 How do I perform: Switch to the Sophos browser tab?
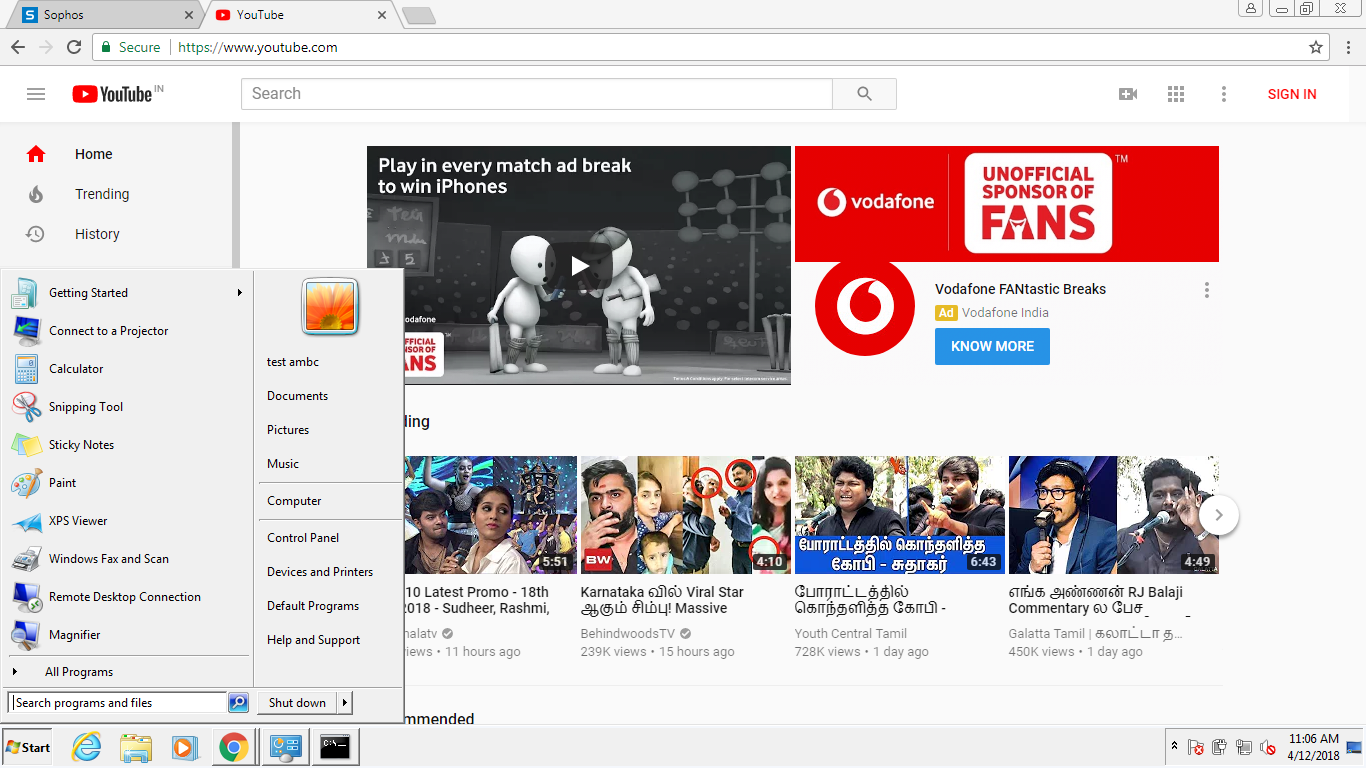pos(105,15)
